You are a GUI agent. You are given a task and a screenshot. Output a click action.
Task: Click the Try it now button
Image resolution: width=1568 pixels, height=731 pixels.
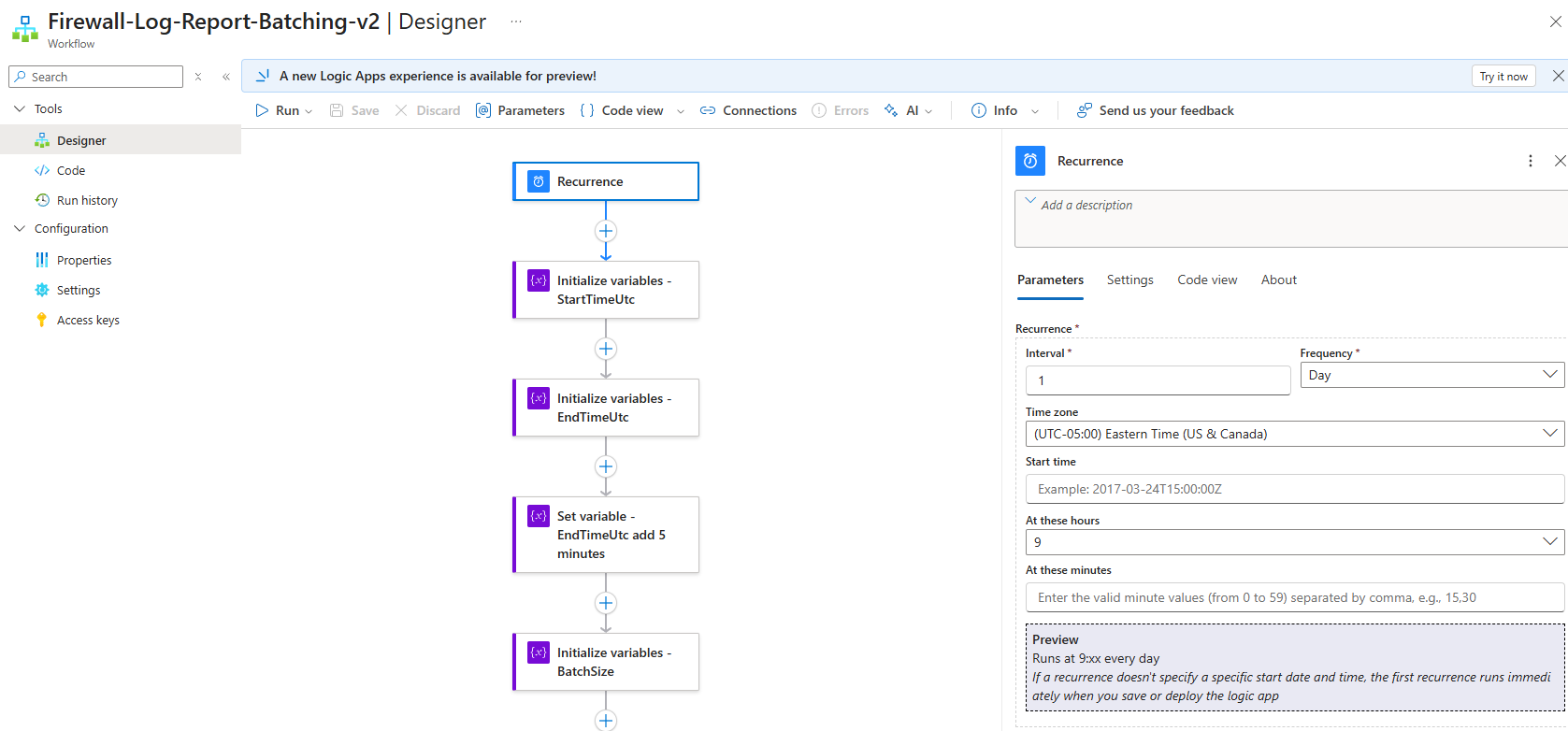[x=1503, y=77]
